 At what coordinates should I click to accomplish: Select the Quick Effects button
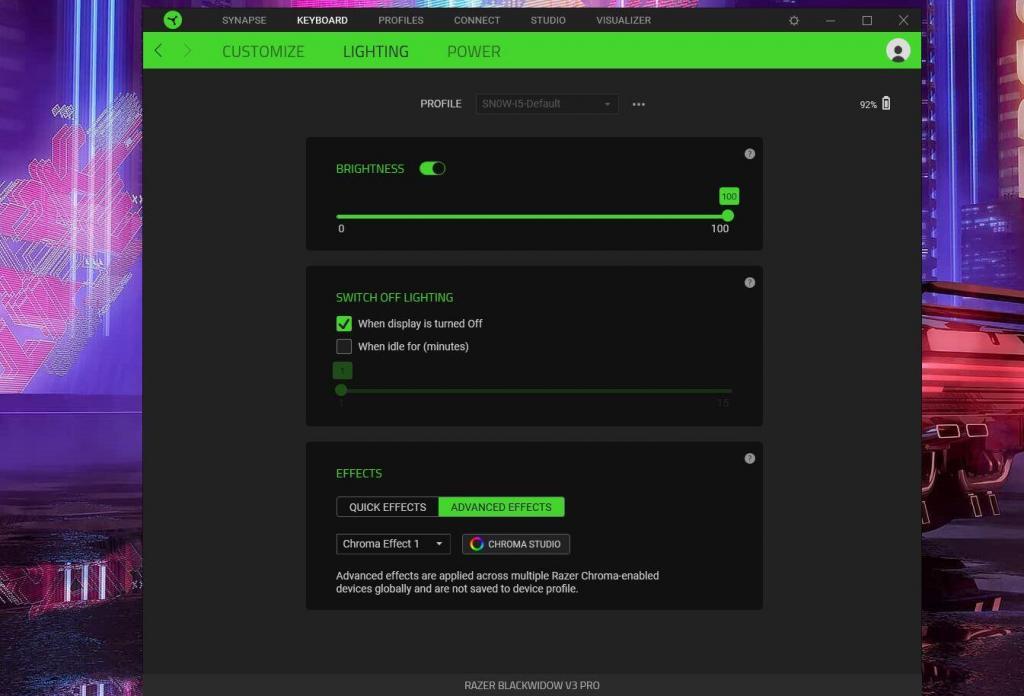[387, 507]
